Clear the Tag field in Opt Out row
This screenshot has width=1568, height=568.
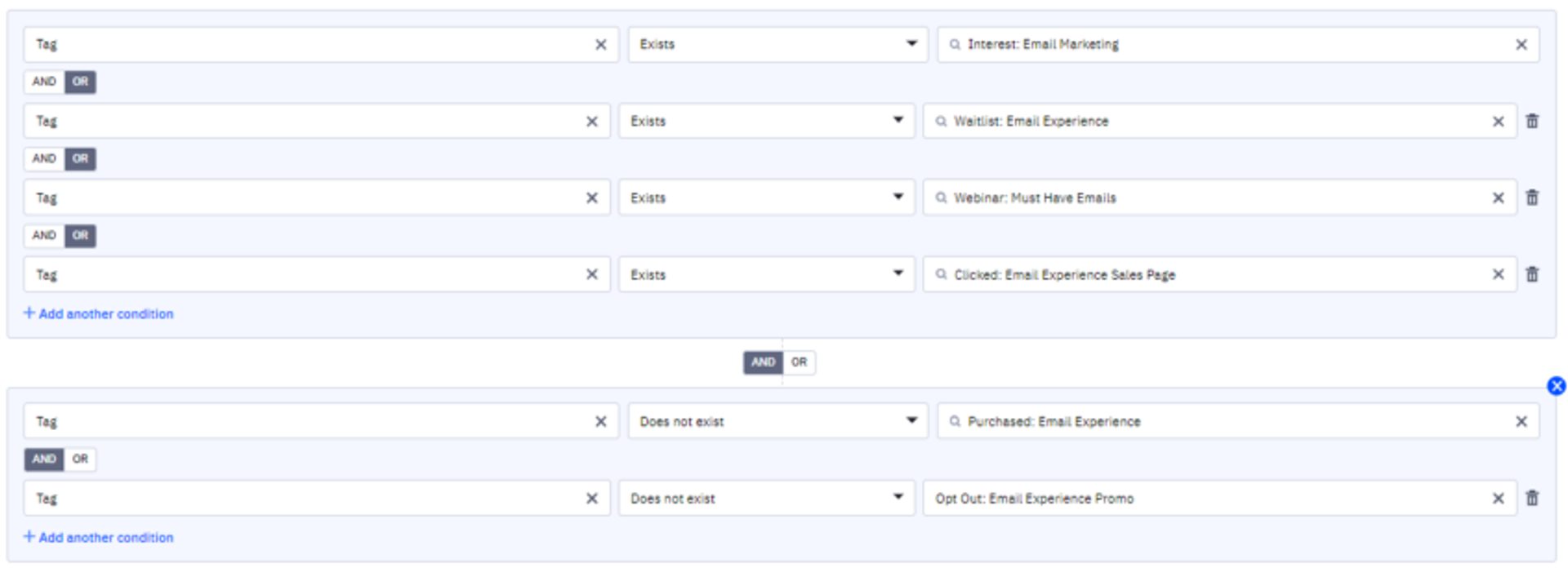tap(592, 498)
